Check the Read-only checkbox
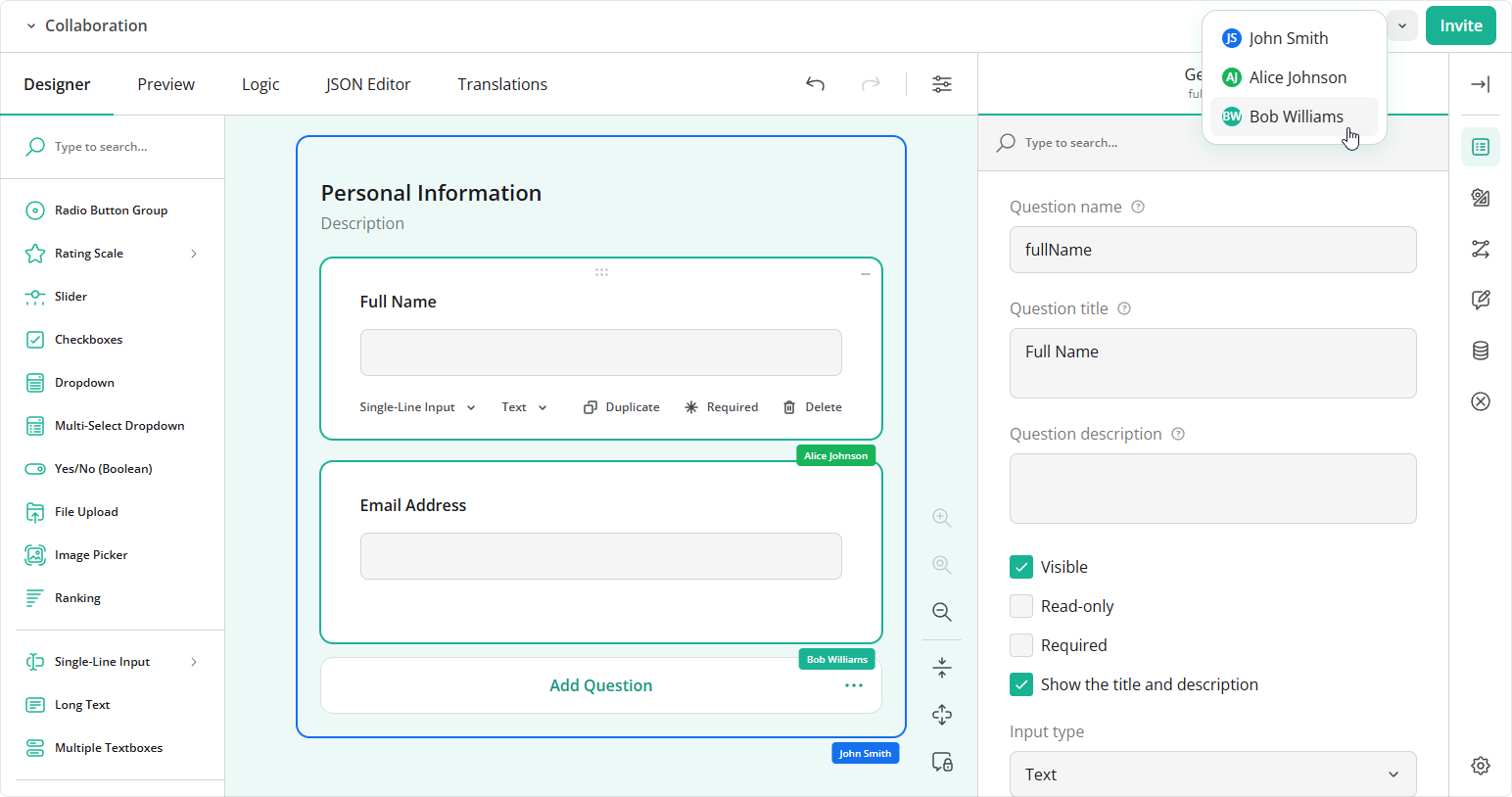 tap(1021, 606)
